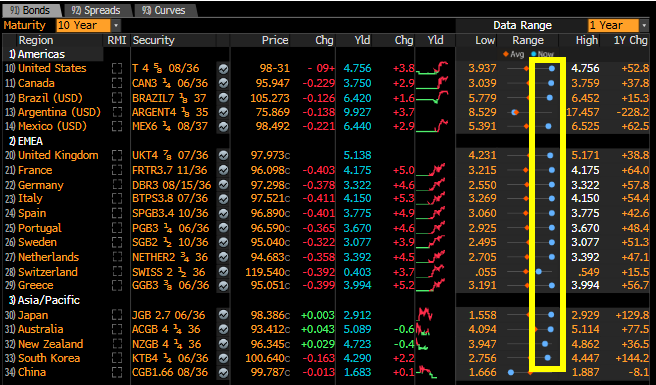
Task: Open chart icon for Japan JGB
Action: point(223,315)
